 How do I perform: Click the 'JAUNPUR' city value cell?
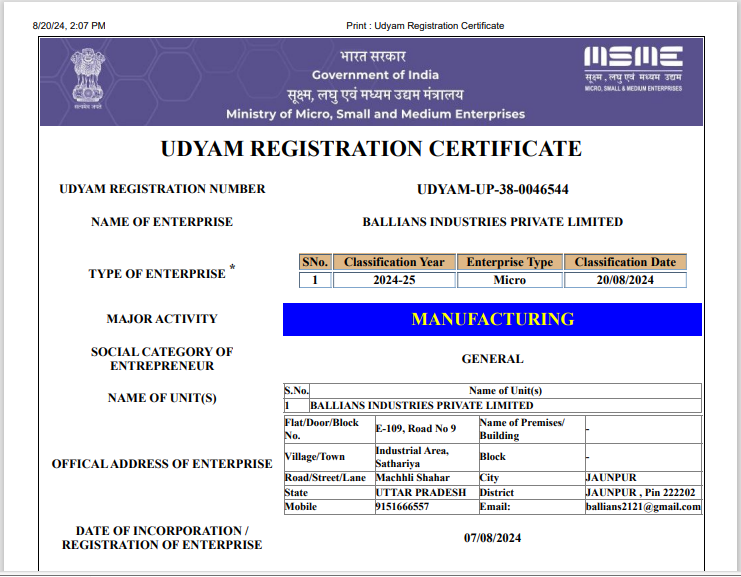tap(643, 478)
